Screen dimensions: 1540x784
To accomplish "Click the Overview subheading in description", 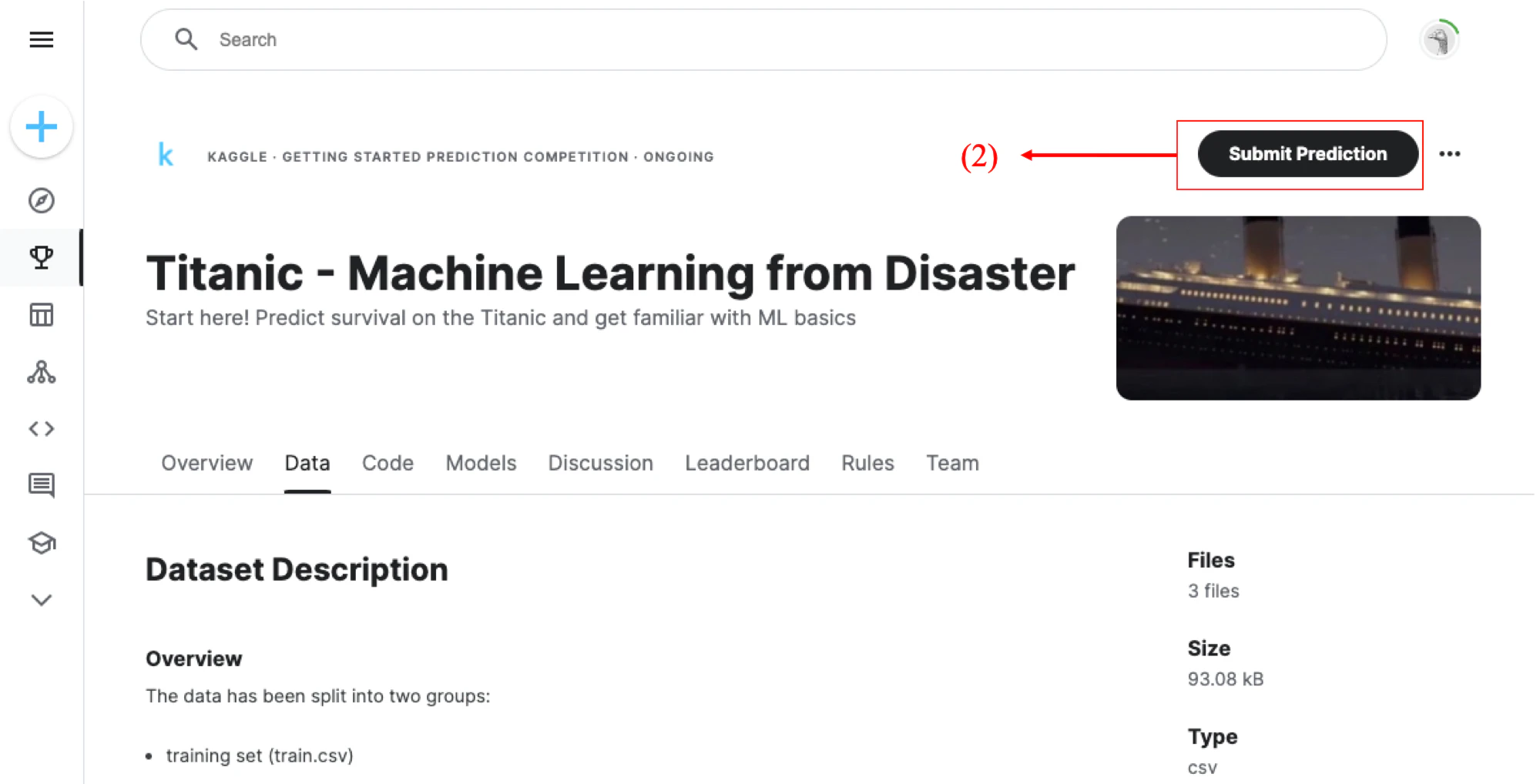I will pyautogui.click(x=194, y=658).
